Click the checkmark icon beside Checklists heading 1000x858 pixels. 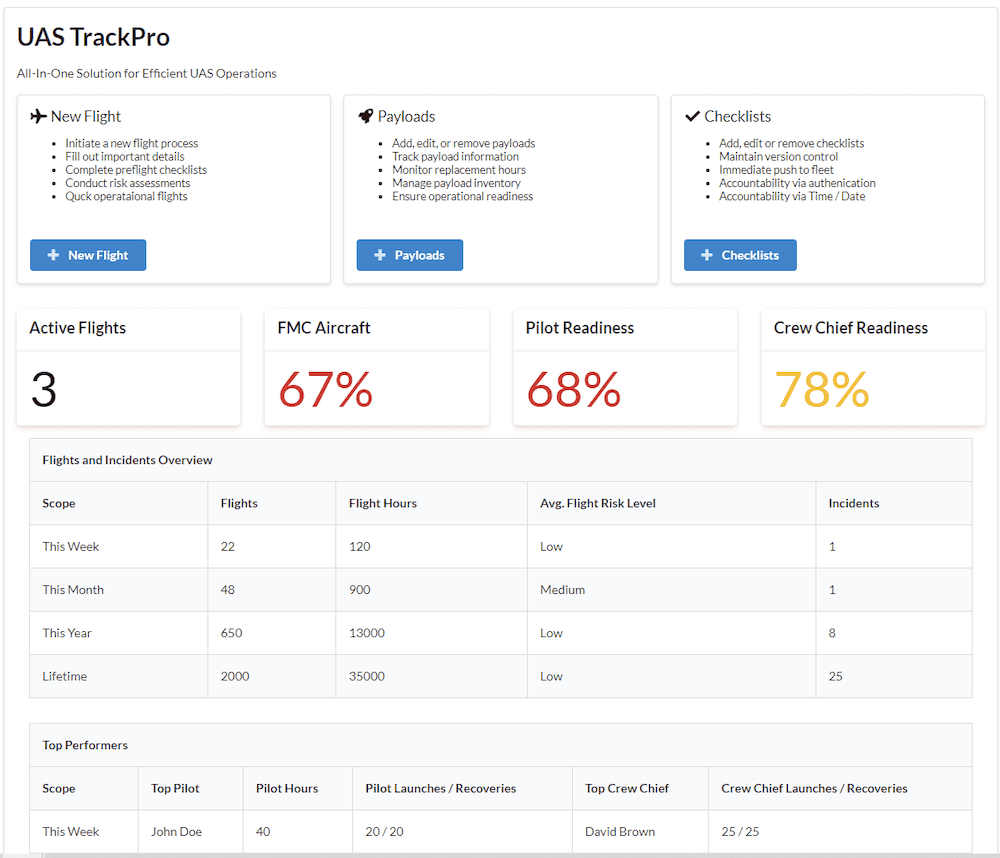[692, 117]
